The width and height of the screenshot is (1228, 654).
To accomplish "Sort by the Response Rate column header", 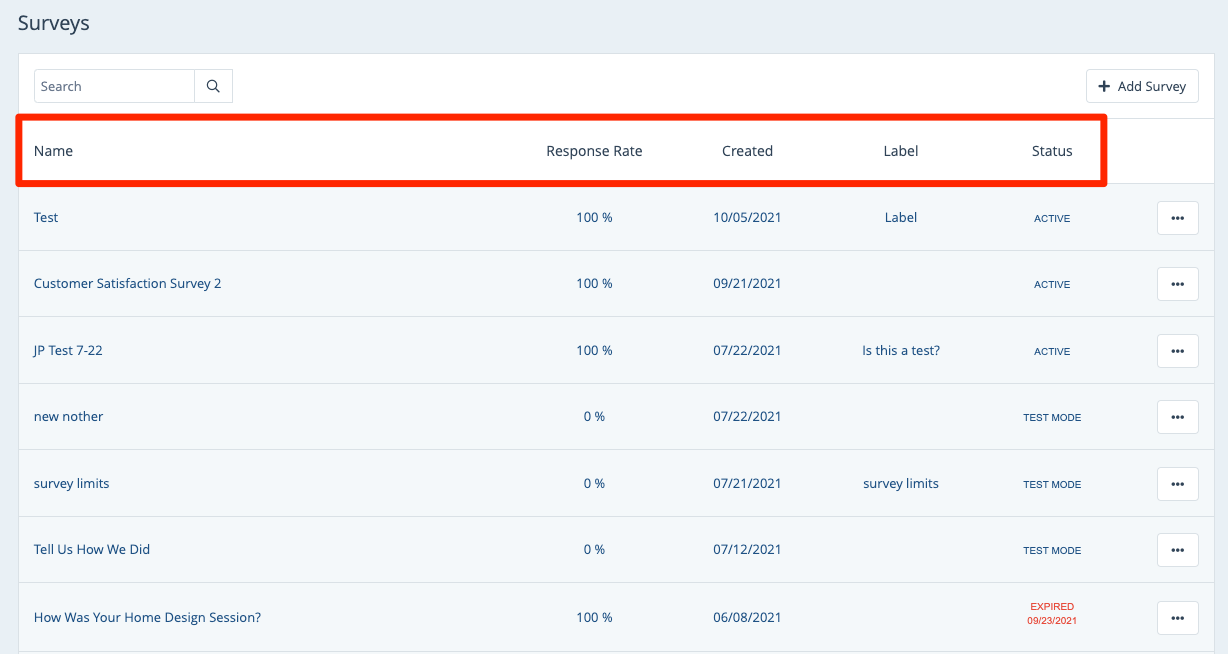I will [x=594, y=151].
